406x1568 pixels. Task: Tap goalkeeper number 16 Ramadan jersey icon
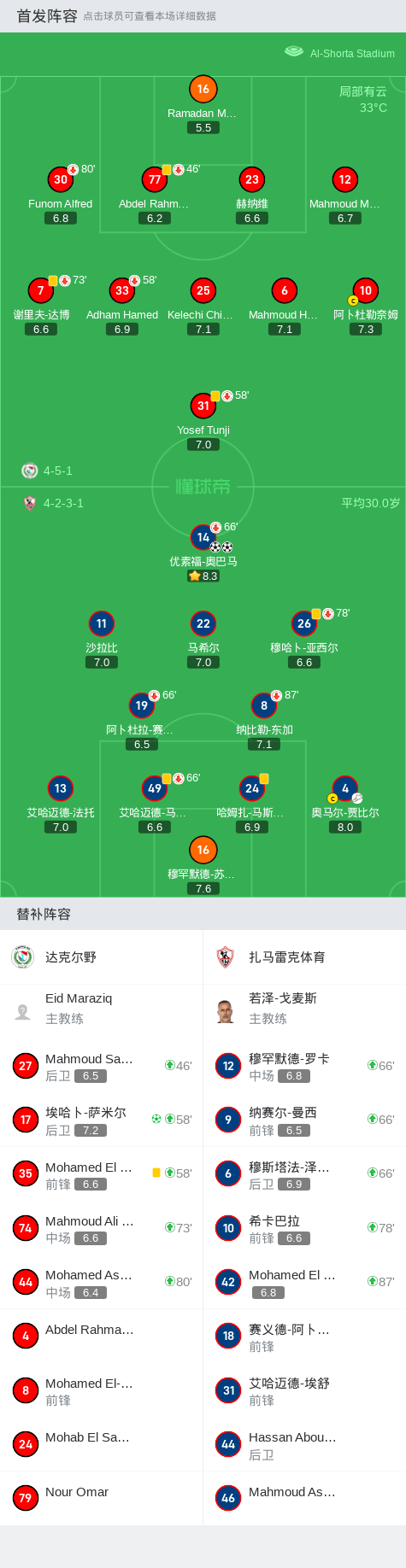(203, 89)
